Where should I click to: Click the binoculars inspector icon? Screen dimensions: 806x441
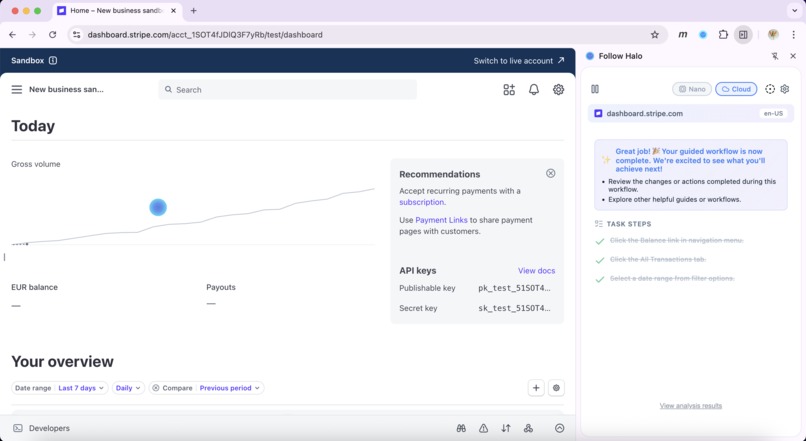point(461,428)
